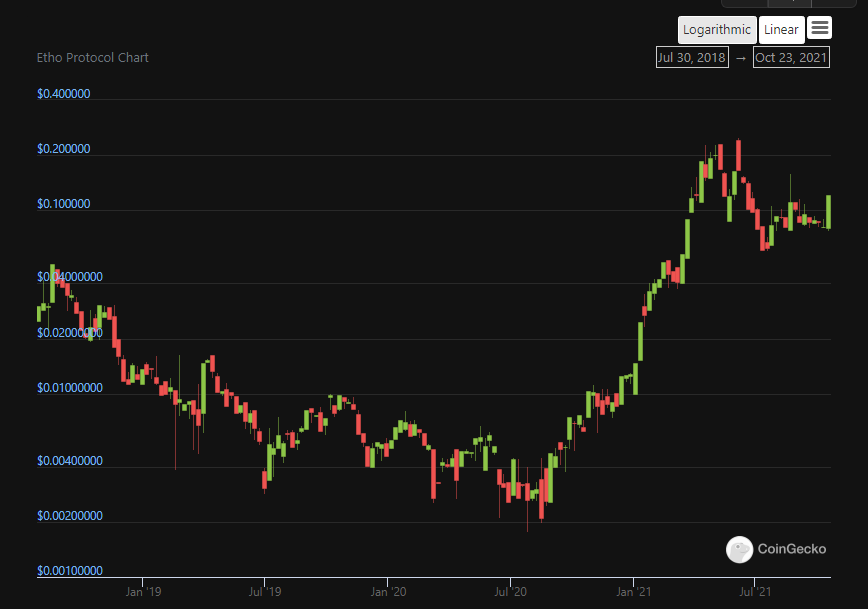Edit the Oct 23, 2021 end date
The height and width of the screenshot is (609, 868).
[x=791, y=57]
